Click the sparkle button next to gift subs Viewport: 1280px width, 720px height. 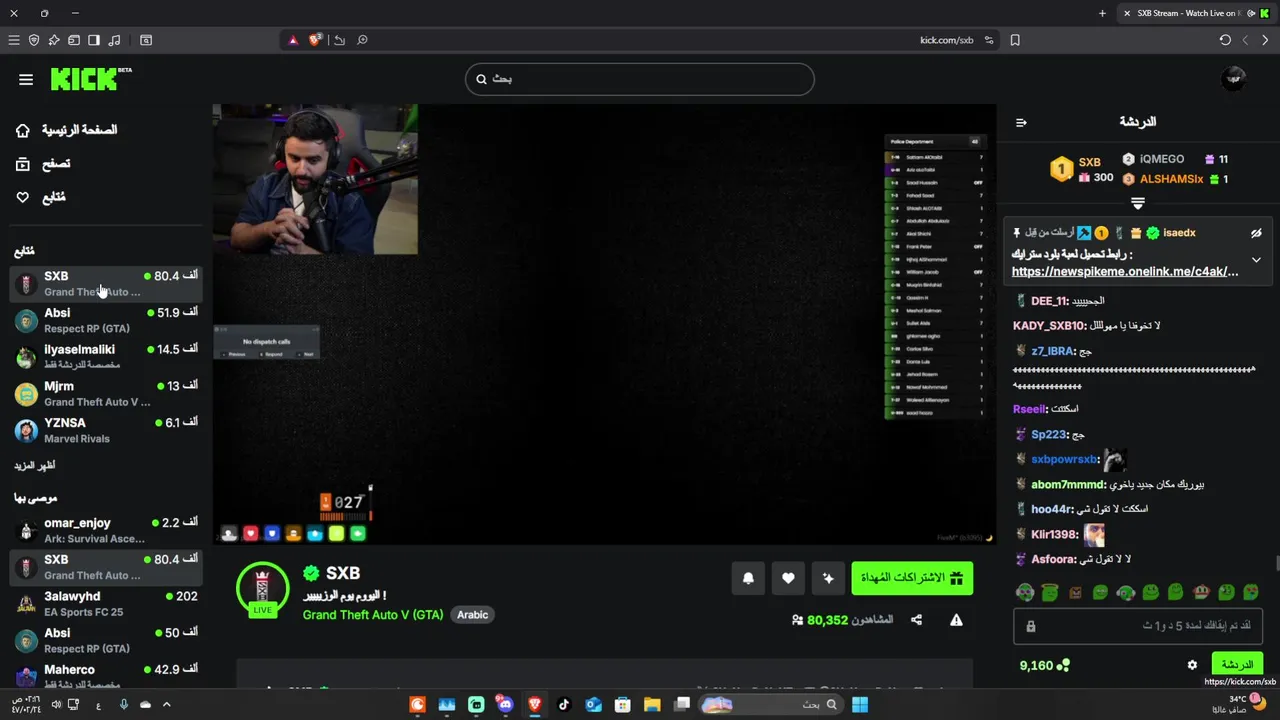(828, 578)
